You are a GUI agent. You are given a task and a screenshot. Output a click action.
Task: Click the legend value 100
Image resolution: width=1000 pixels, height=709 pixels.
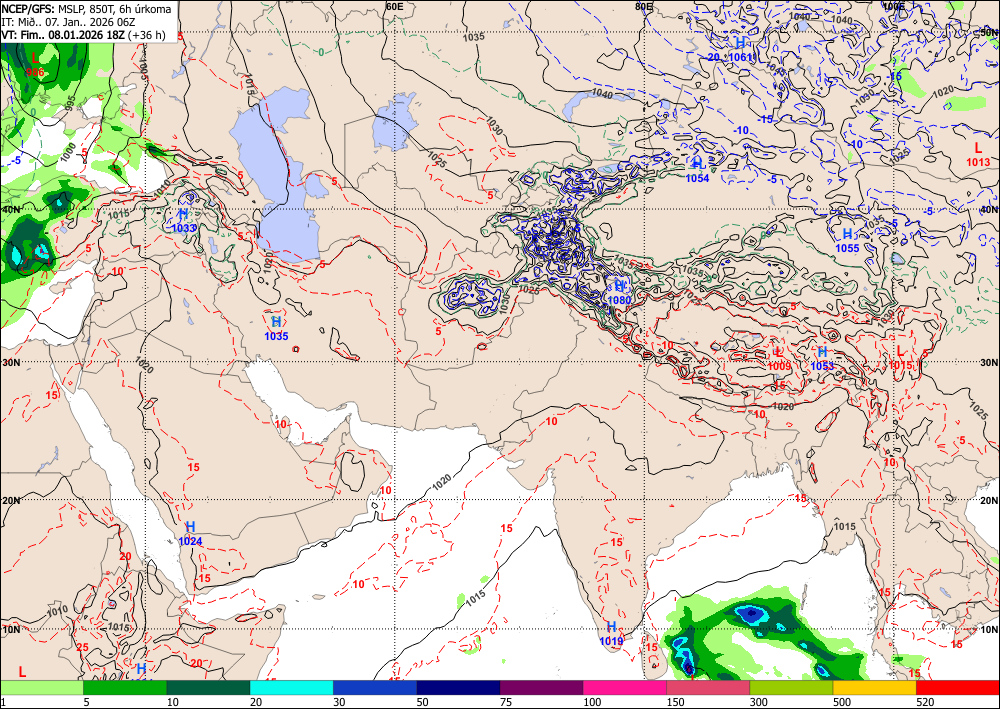coord(591,702)
